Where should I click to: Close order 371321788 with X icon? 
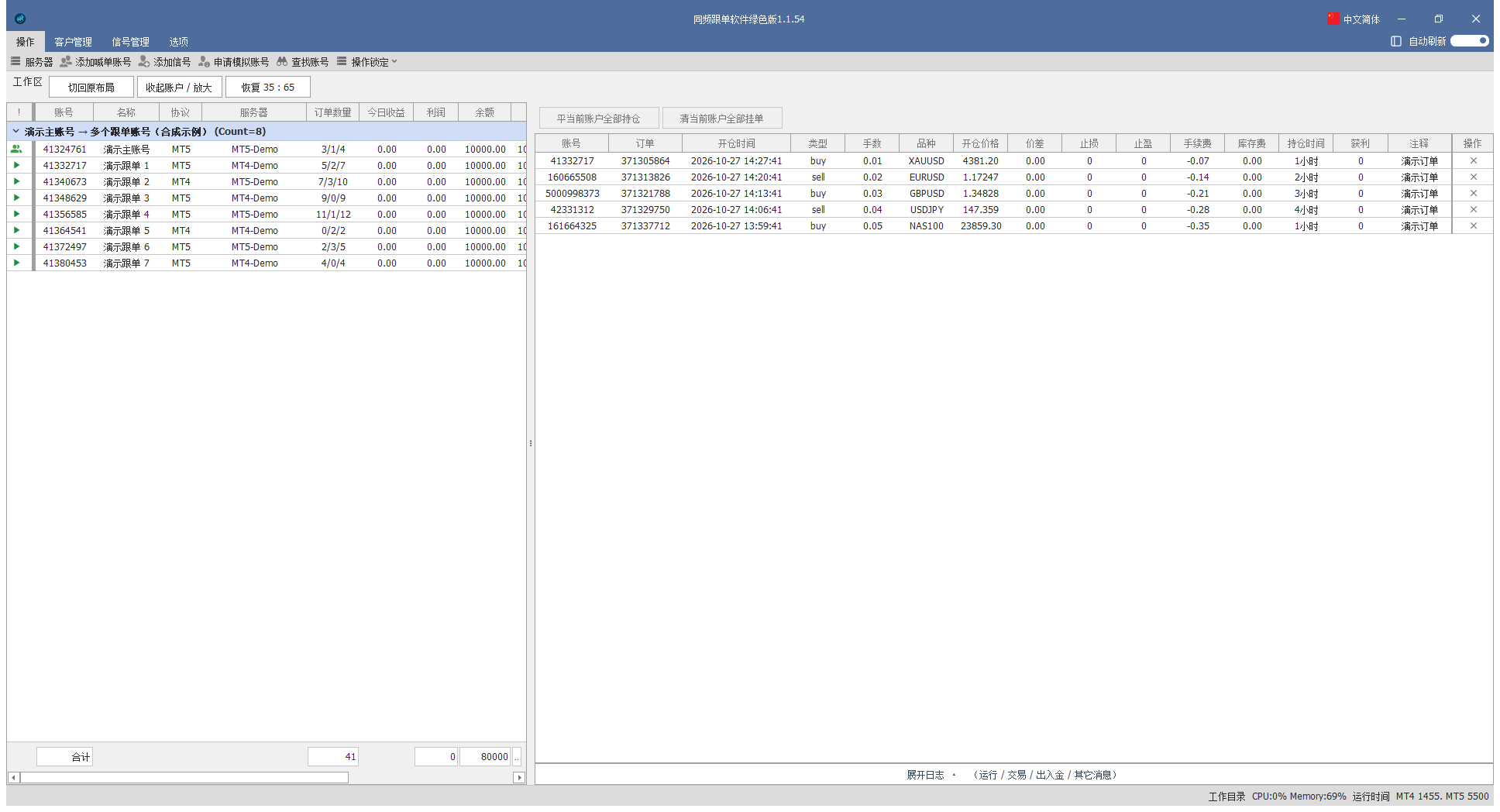pyautogui.click(x=1474, y=194)
